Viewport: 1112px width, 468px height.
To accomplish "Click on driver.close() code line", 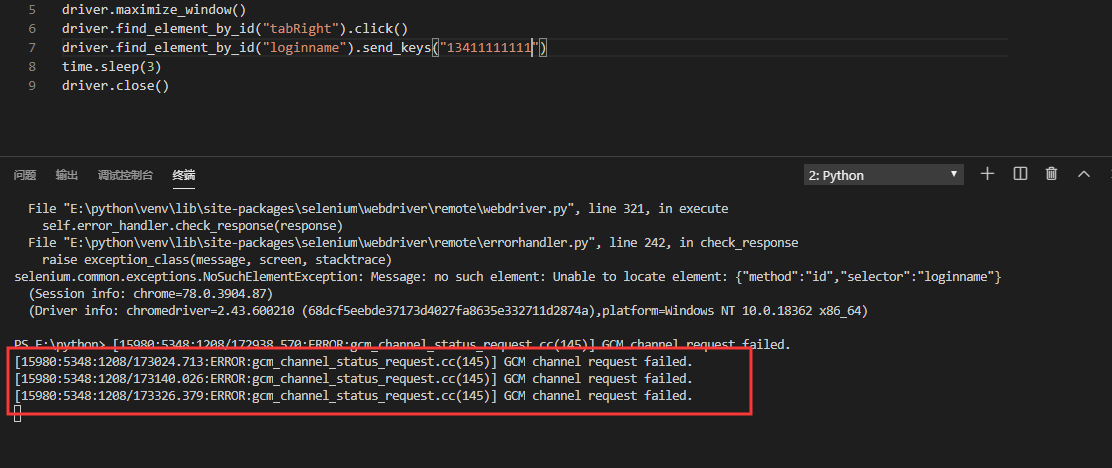I will (x=115, y=85).
